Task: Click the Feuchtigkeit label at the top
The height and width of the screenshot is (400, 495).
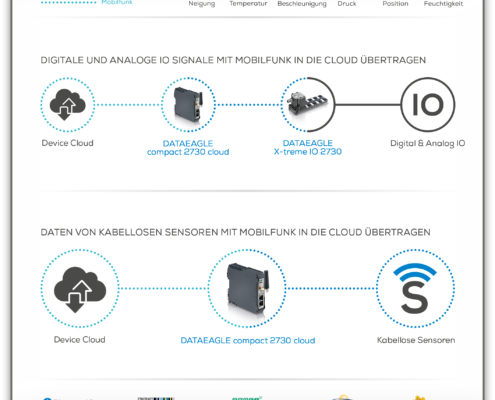Action: [x=443, y=4]
